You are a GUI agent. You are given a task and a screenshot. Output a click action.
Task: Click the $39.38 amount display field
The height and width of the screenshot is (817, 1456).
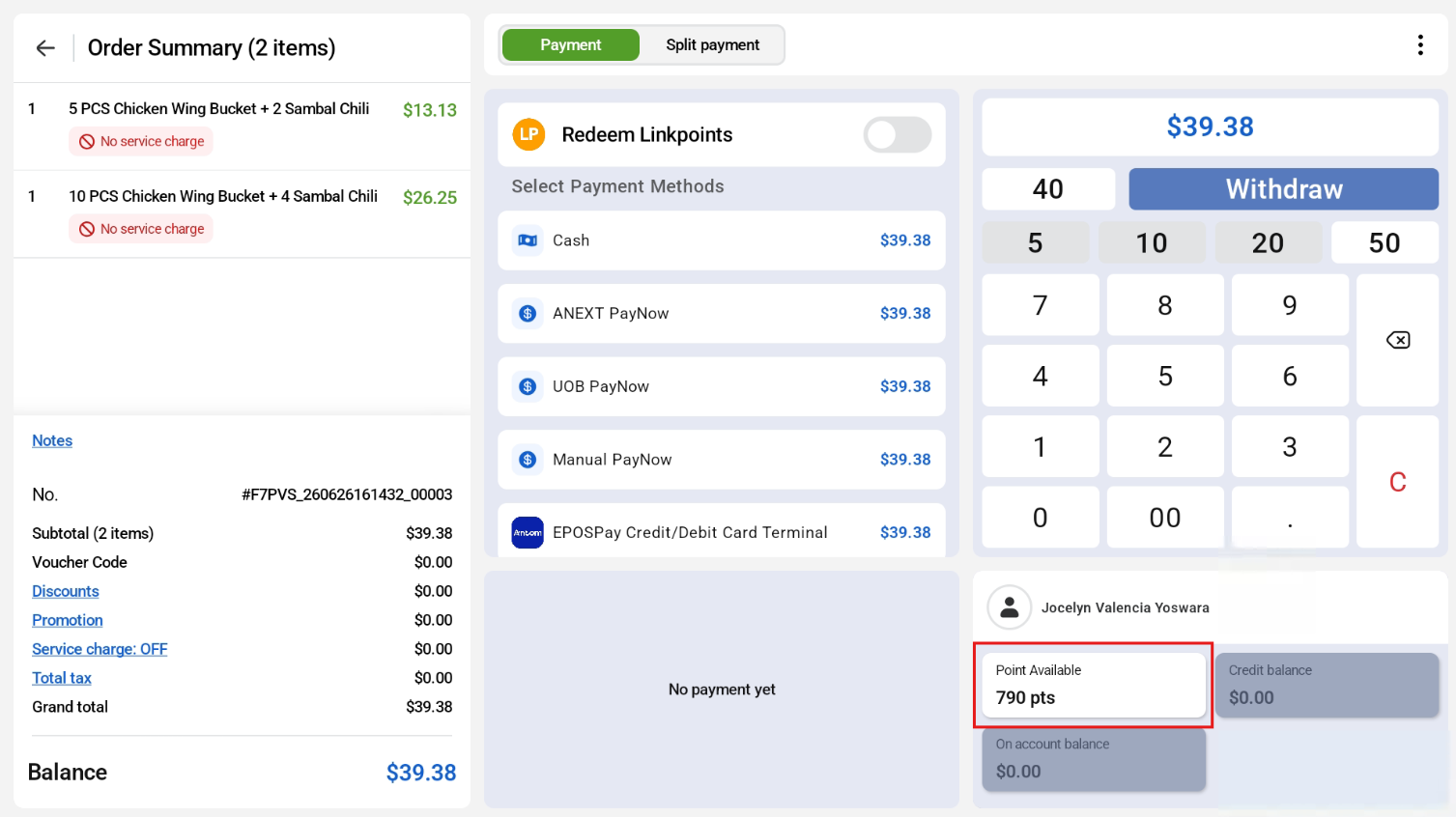coord(1211,127)
